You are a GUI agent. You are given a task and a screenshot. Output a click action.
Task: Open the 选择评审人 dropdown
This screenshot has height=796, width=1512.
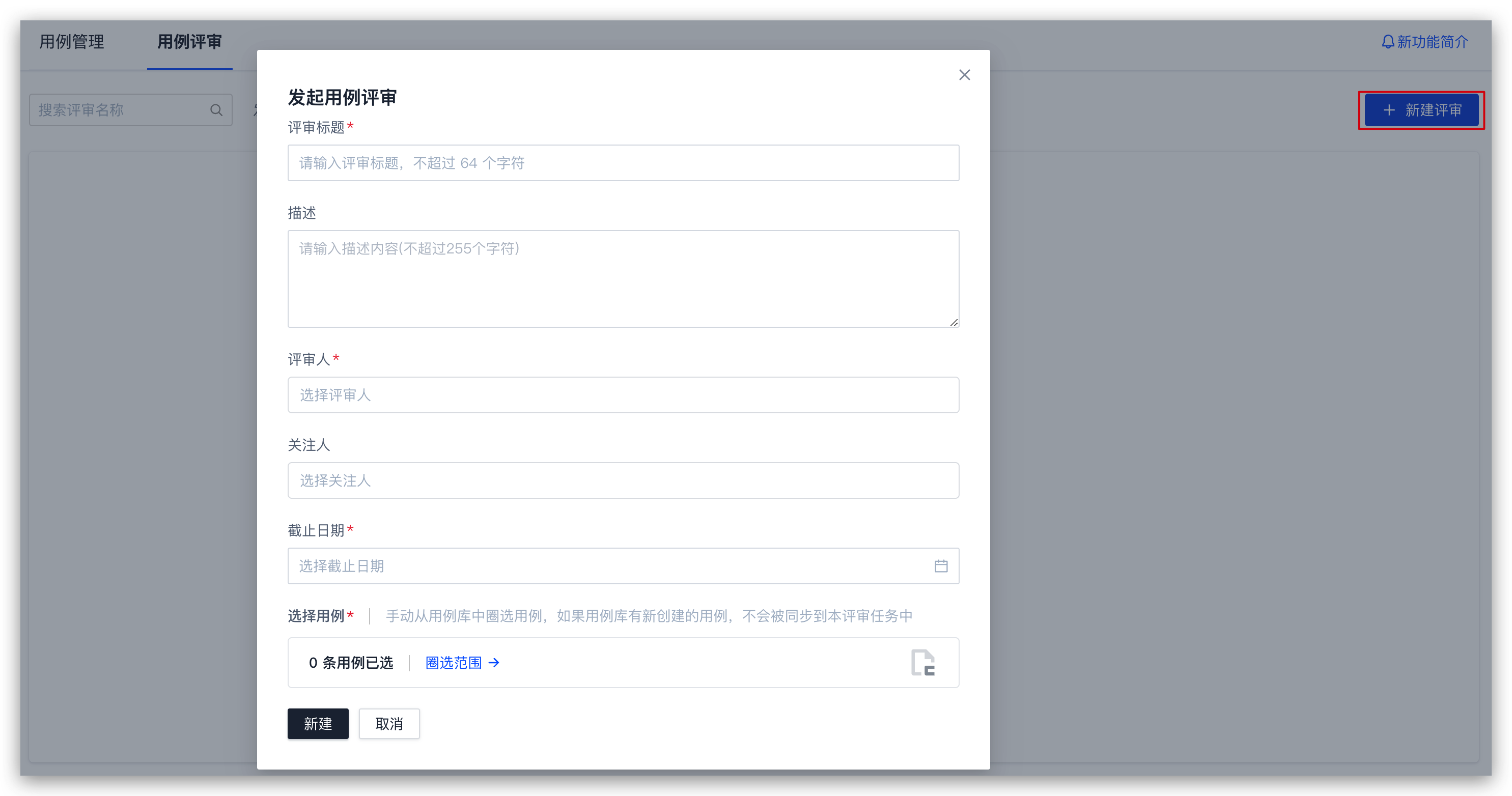[623, 395]
